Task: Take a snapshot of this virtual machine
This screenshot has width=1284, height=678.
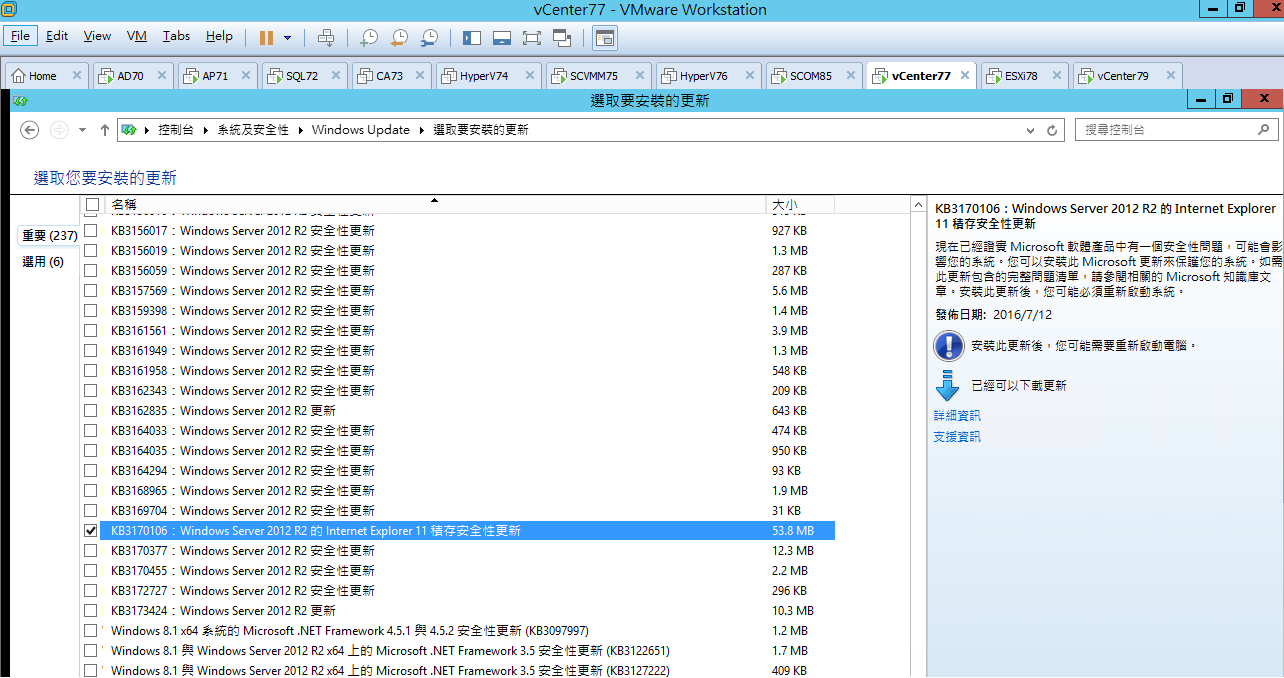Action: point(369,37)
